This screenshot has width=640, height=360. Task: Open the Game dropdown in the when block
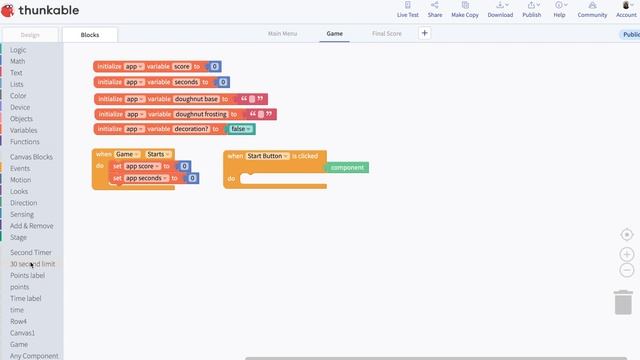[x=127, y=154]
